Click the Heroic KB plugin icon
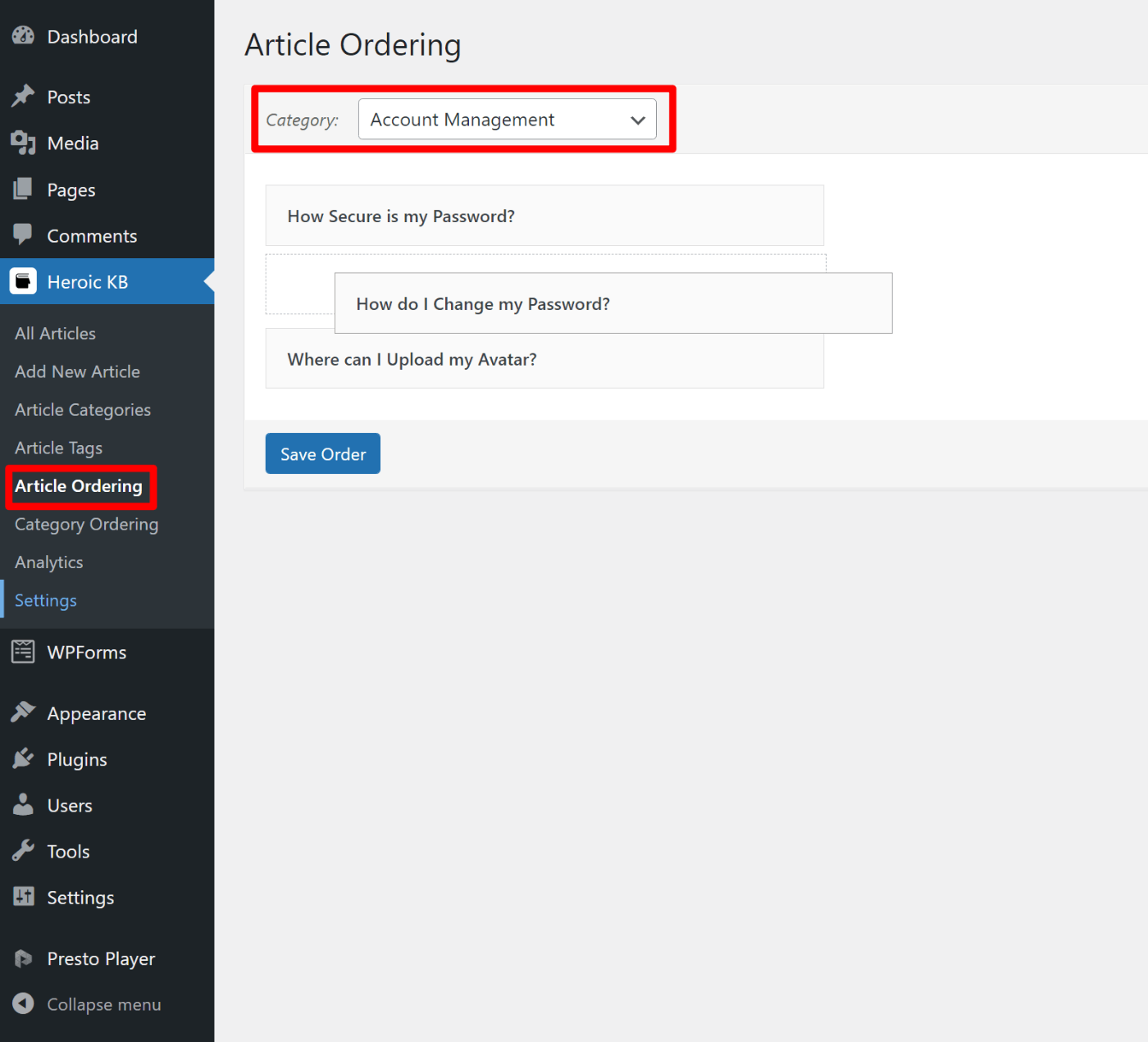 coord(23,281)
